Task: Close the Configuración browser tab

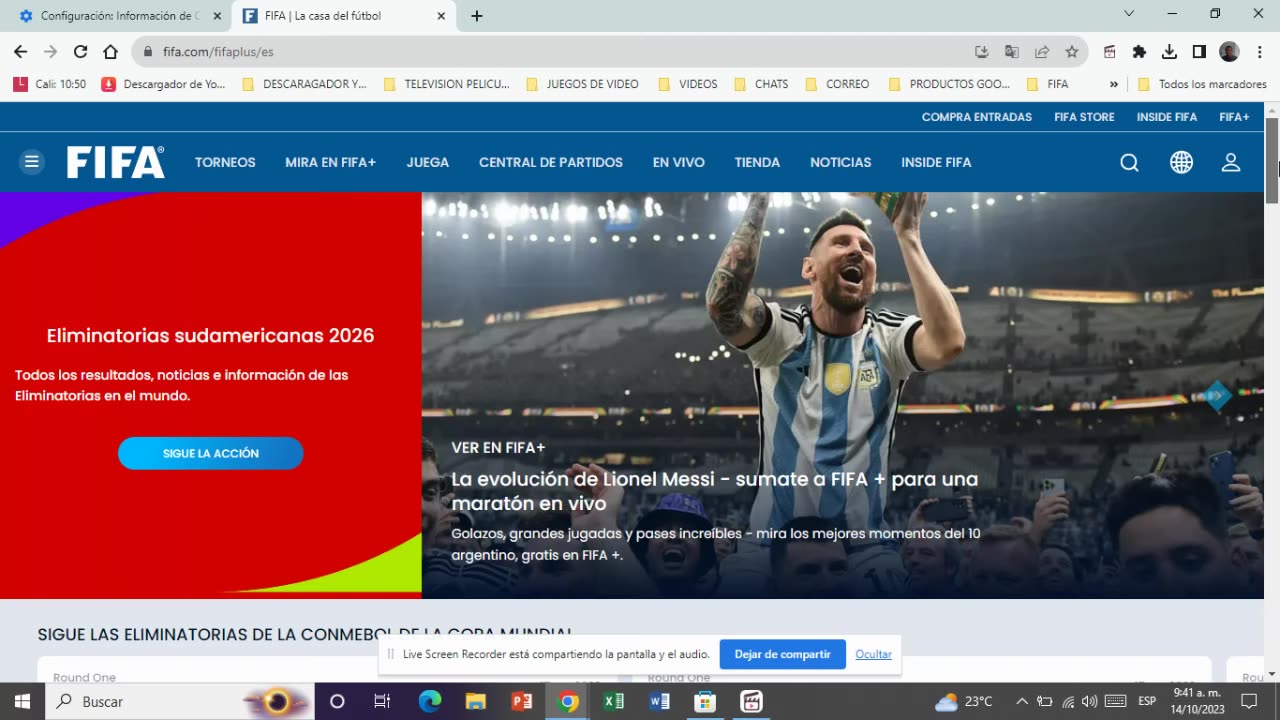Action: click(217, 16)
